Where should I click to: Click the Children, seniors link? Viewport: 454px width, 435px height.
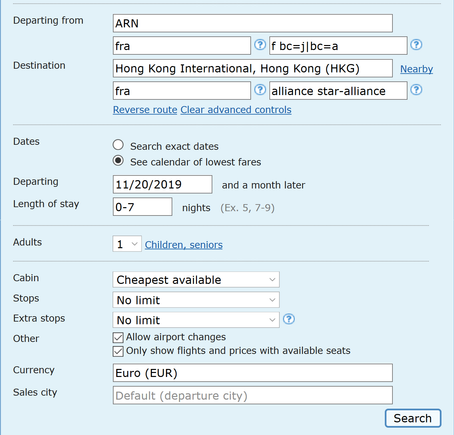pyautogui.click(x=184, y=245)
